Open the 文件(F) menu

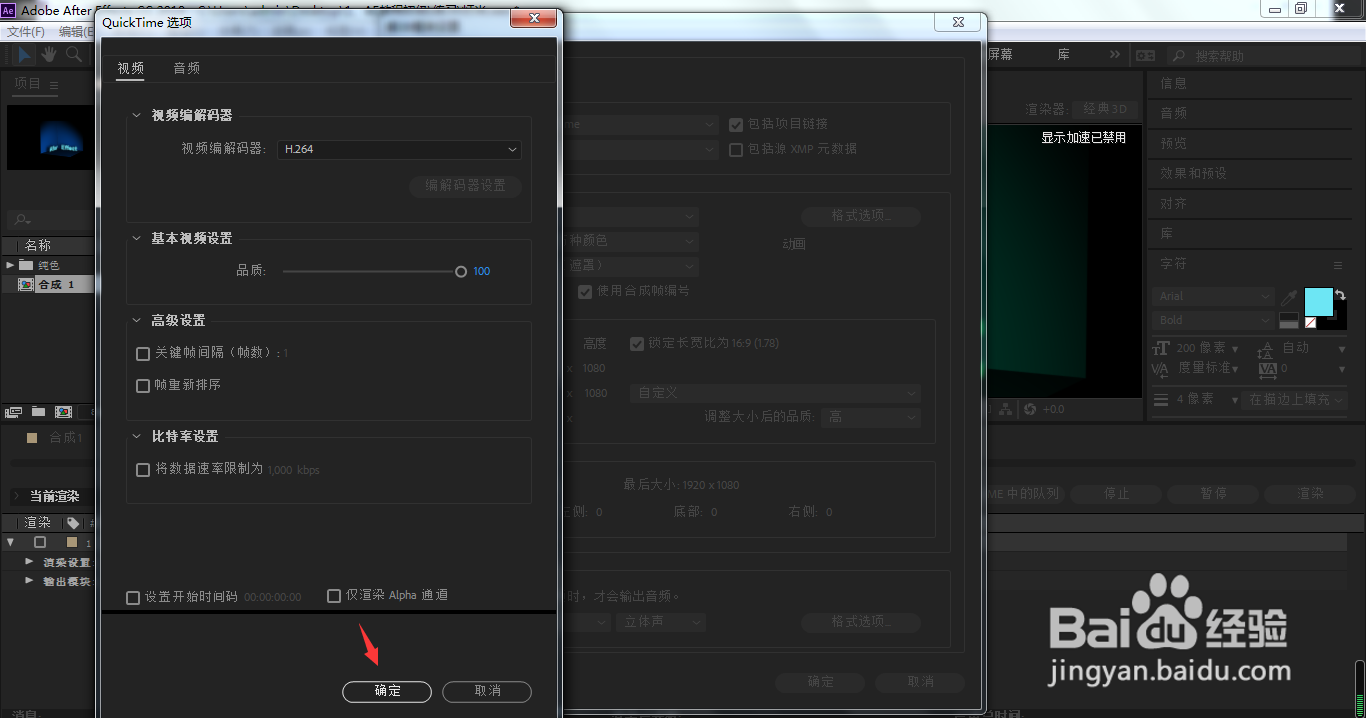click(x=26, y=32)
